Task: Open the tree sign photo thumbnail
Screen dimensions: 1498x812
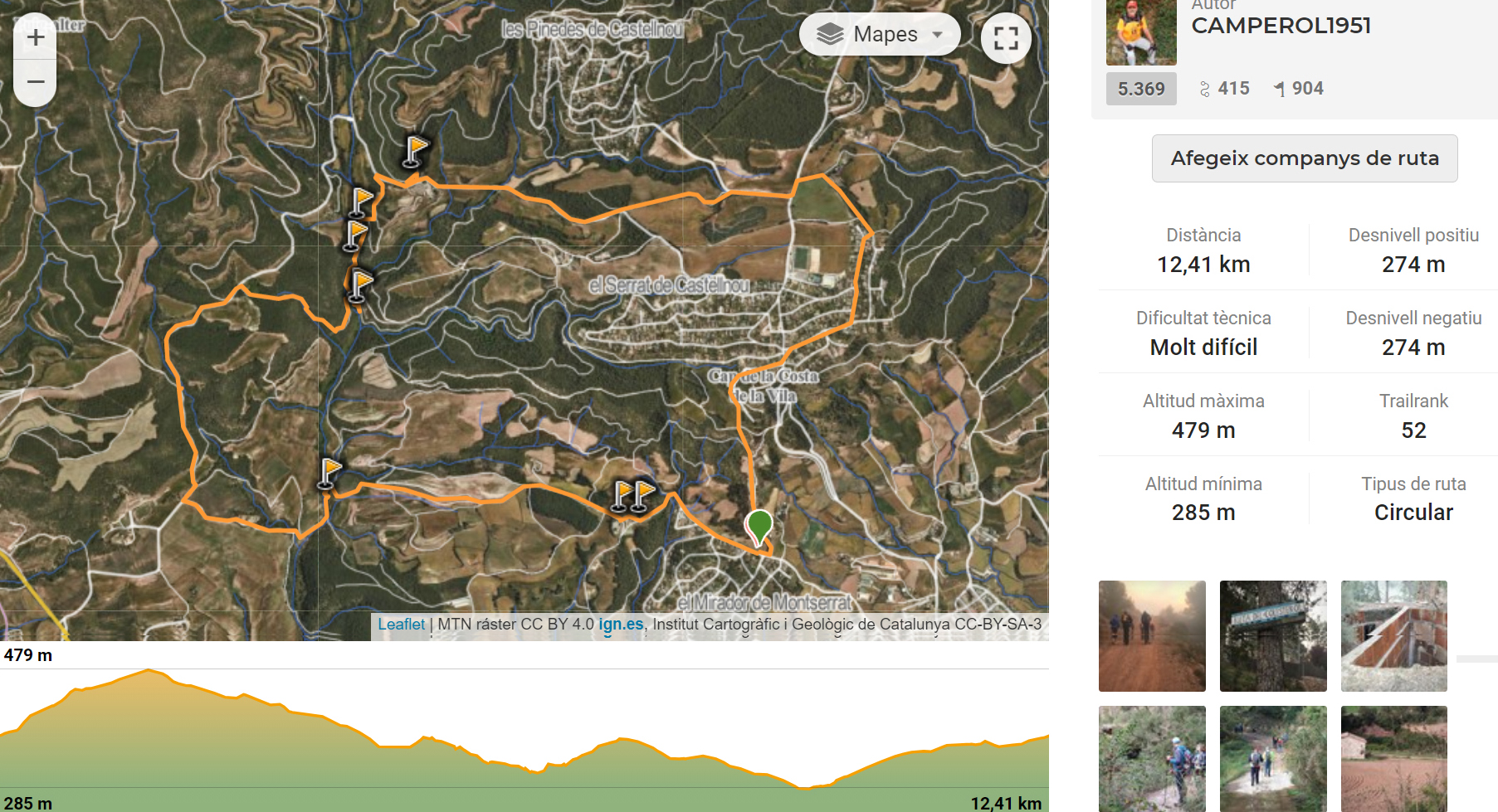Action: click(1273, 636)
